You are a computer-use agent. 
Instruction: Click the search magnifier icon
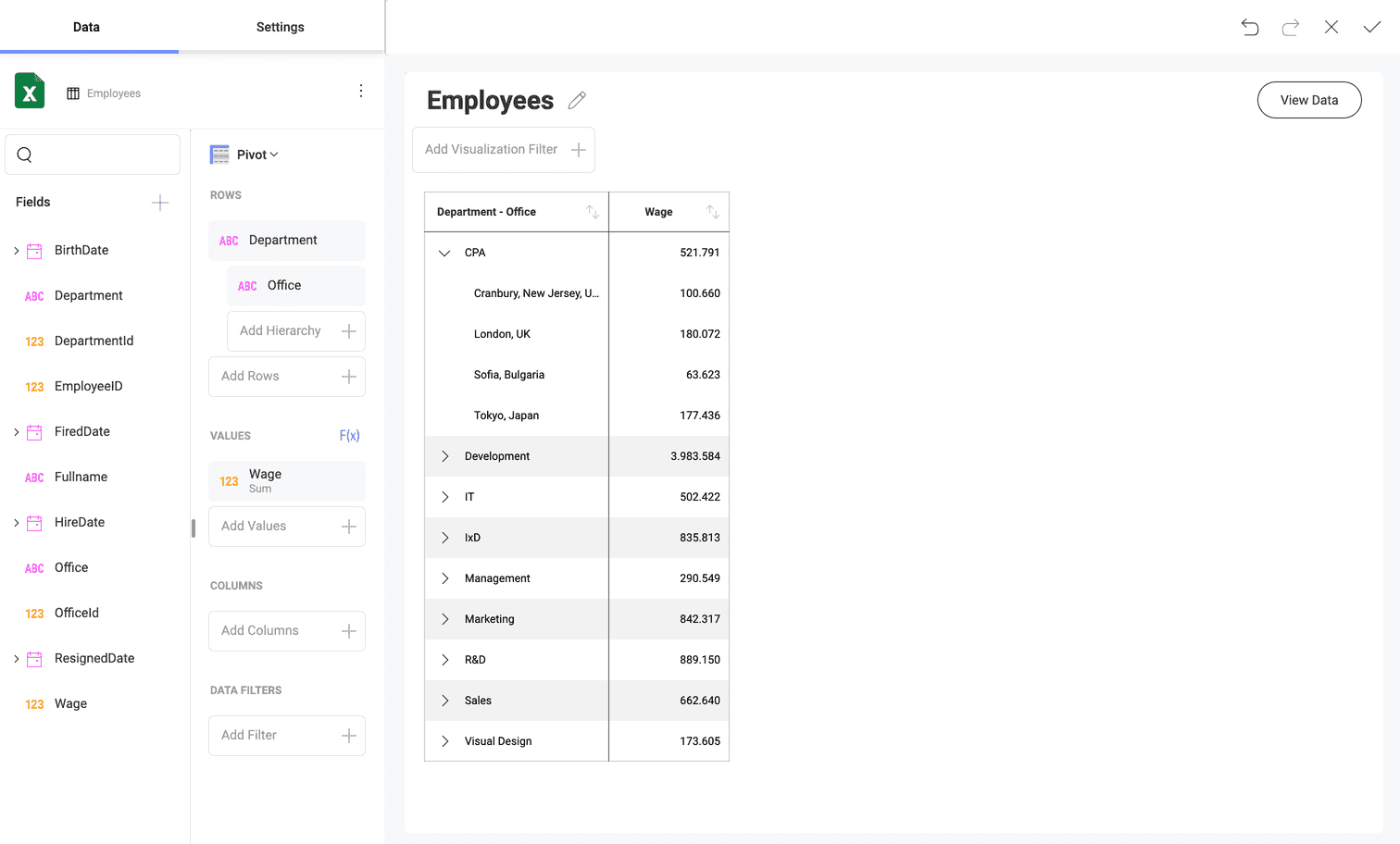pos(25,155)
